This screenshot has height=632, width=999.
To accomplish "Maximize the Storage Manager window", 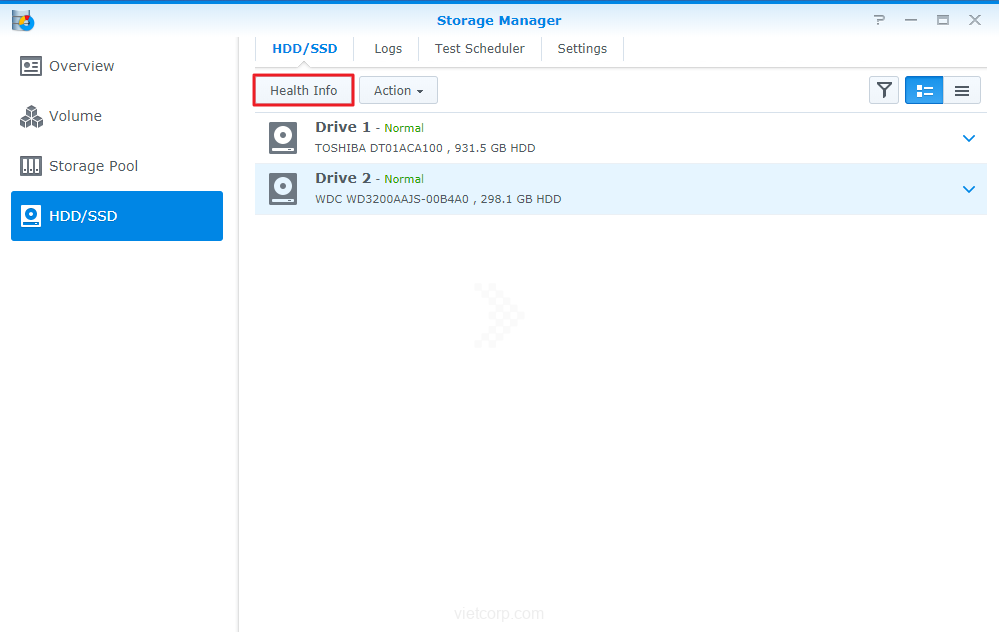I will coord(942,20).
